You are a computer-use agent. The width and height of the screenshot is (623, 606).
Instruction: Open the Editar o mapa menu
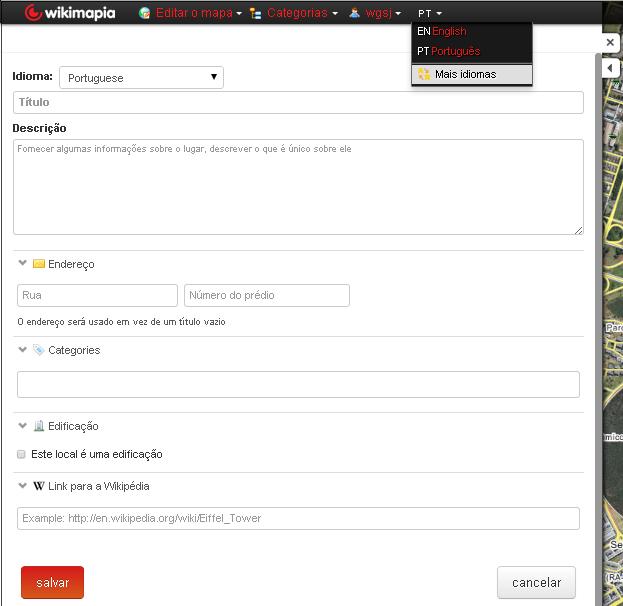[x=193, y=13]
